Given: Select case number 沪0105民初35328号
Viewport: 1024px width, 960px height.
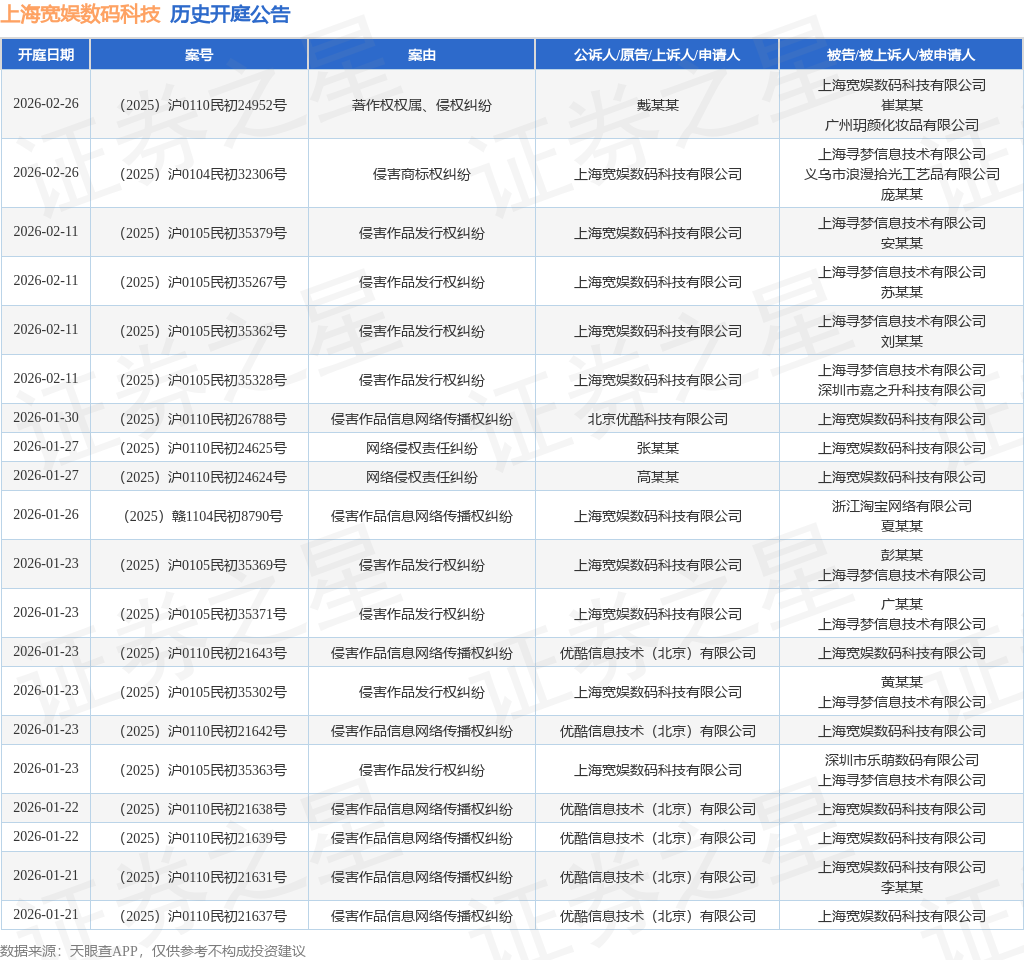Looking at the screenshot, I should [x=227, y=380].
